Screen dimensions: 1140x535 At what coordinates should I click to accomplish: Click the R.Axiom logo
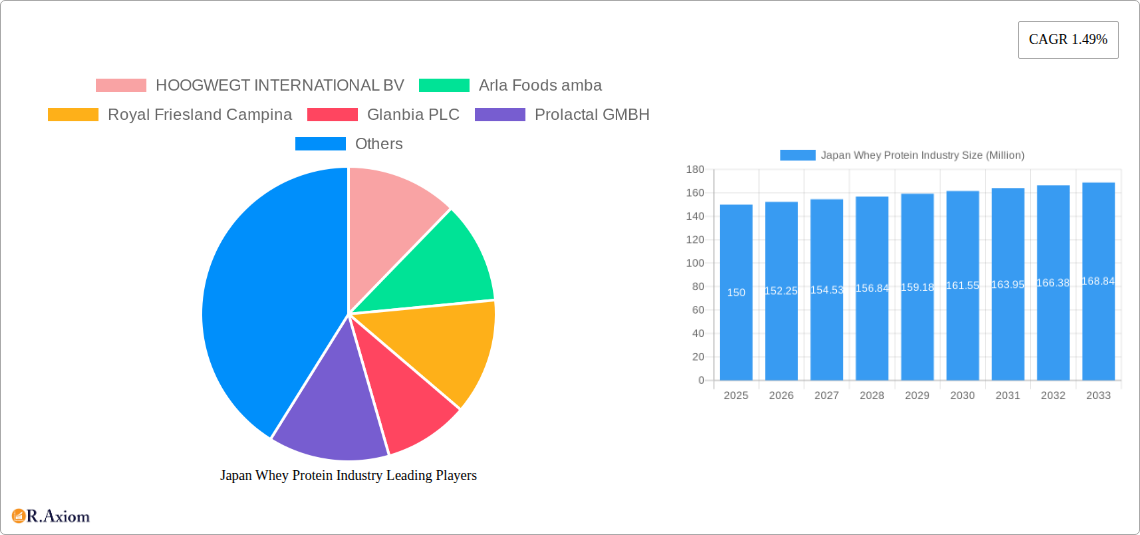click(x=51, y=516)
